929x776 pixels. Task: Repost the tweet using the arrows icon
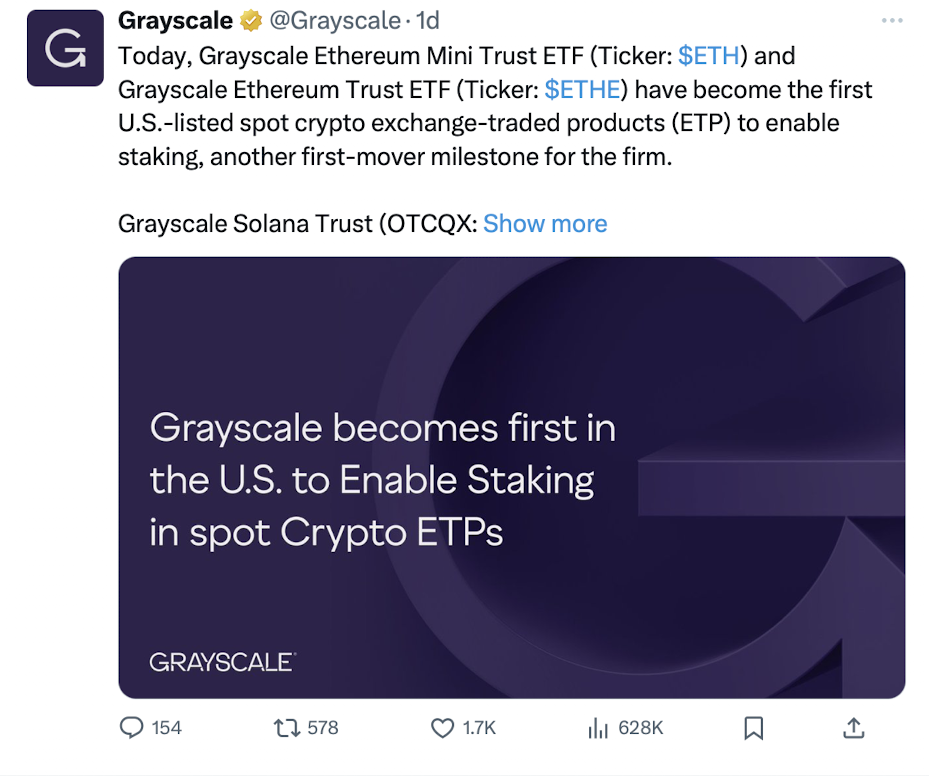pyautogui.click(x=286, y=728)
